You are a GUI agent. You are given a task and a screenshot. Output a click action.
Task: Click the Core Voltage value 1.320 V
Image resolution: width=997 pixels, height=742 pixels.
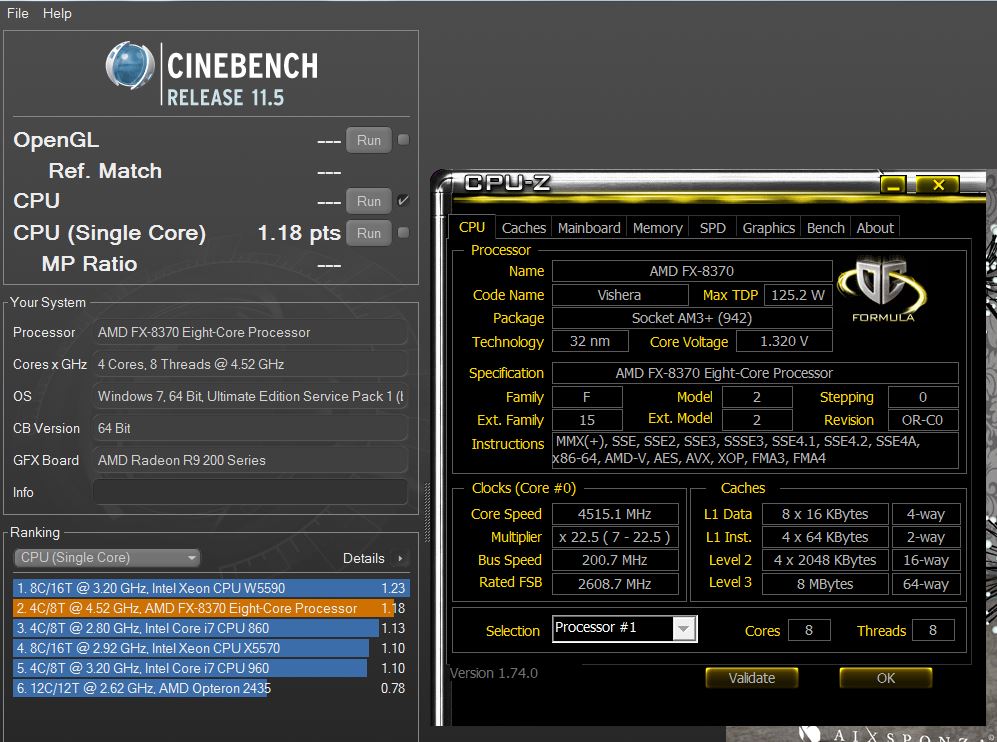tap(784, 341)
